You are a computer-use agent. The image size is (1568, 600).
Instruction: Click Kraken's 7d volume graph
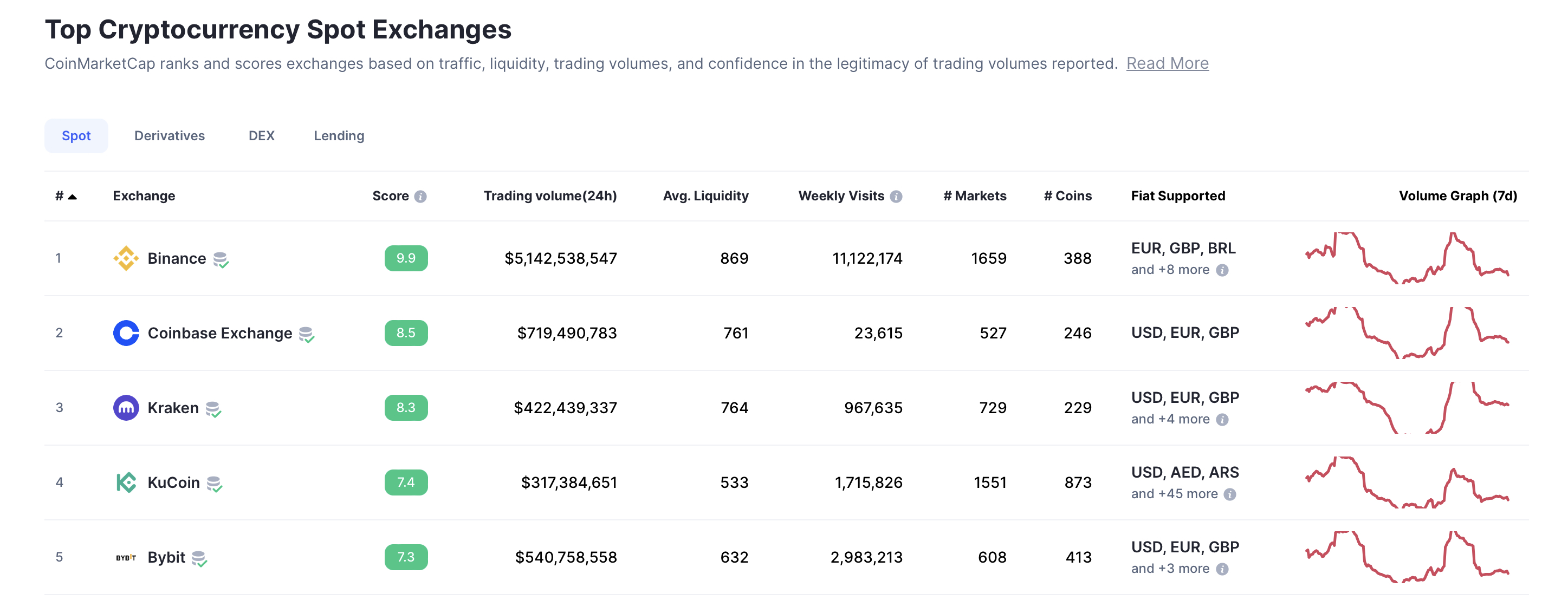point(1407,408)
